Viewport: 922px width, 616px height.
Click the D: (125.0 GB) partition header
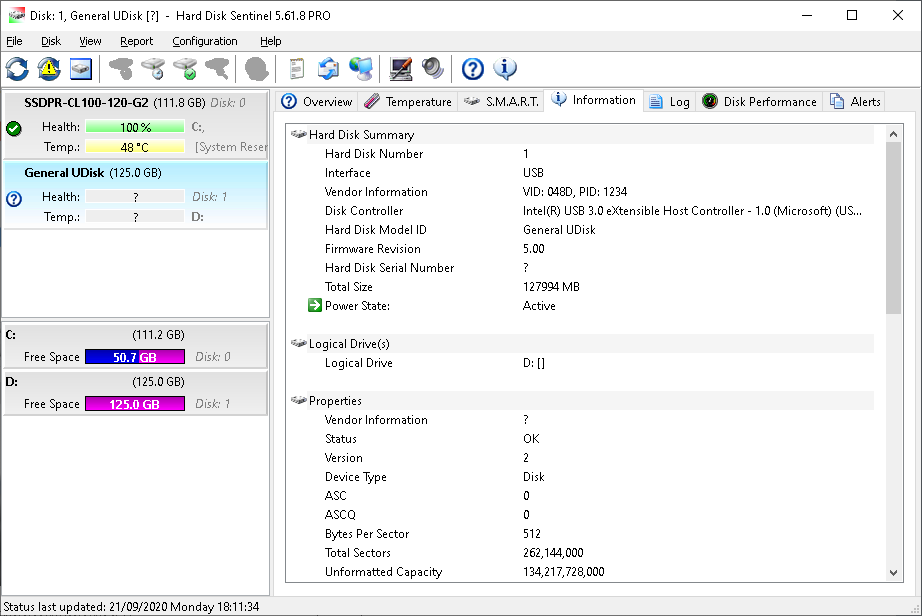click(x=135, y=382)
